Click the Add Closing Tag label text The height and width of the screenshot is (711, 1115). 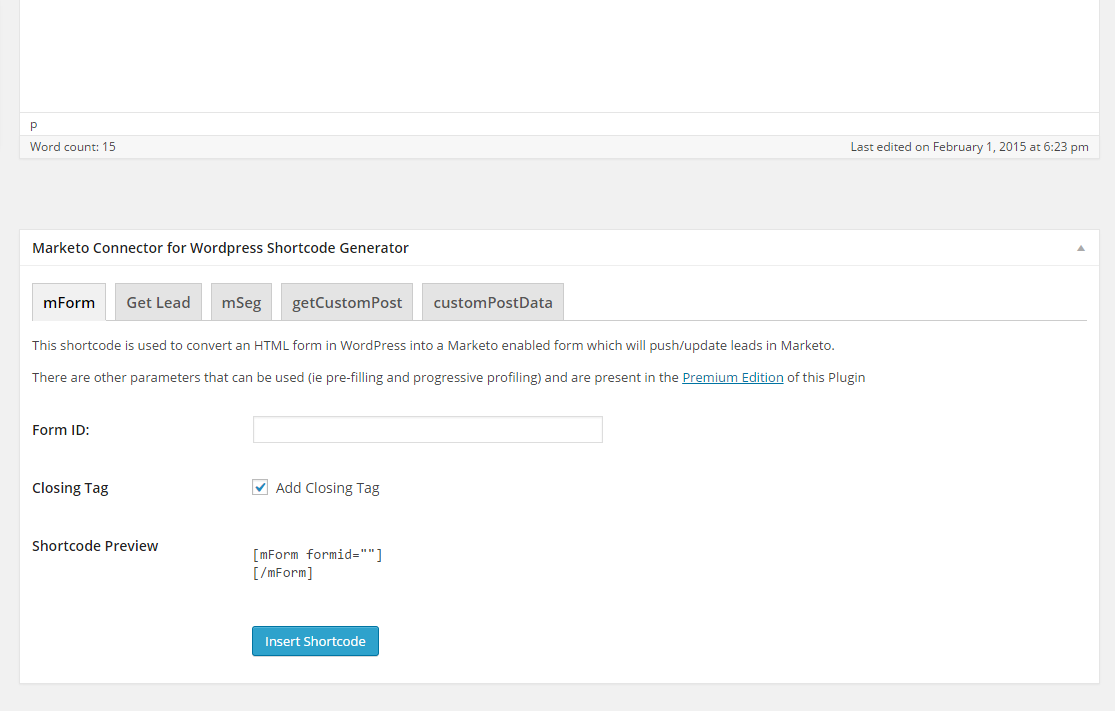point(328,488)
